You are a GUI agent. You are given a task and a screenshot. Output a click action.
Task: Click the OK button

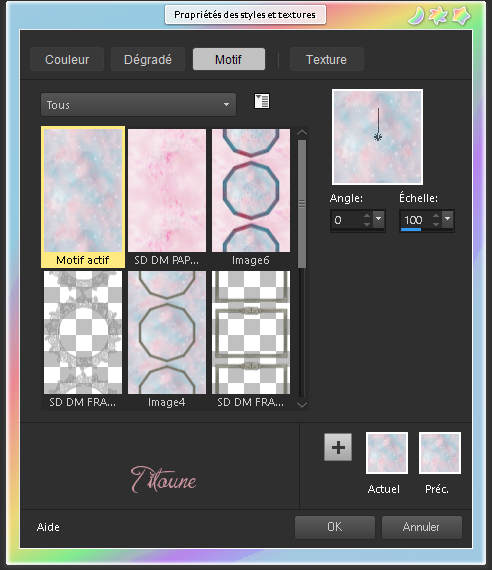(335, 527)
